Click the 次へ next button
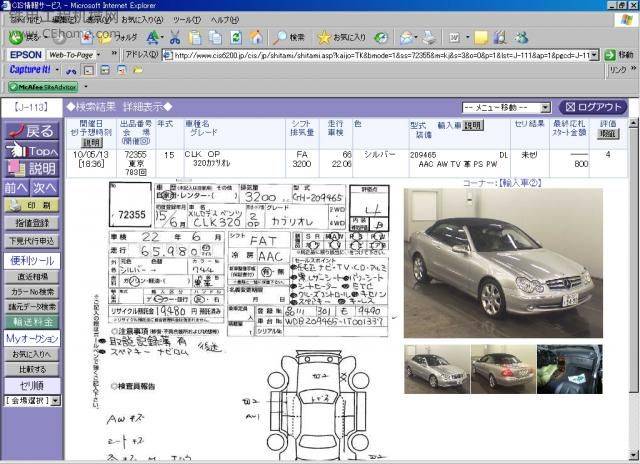Viewport: 640px width, 464px height. pos(45,188)
